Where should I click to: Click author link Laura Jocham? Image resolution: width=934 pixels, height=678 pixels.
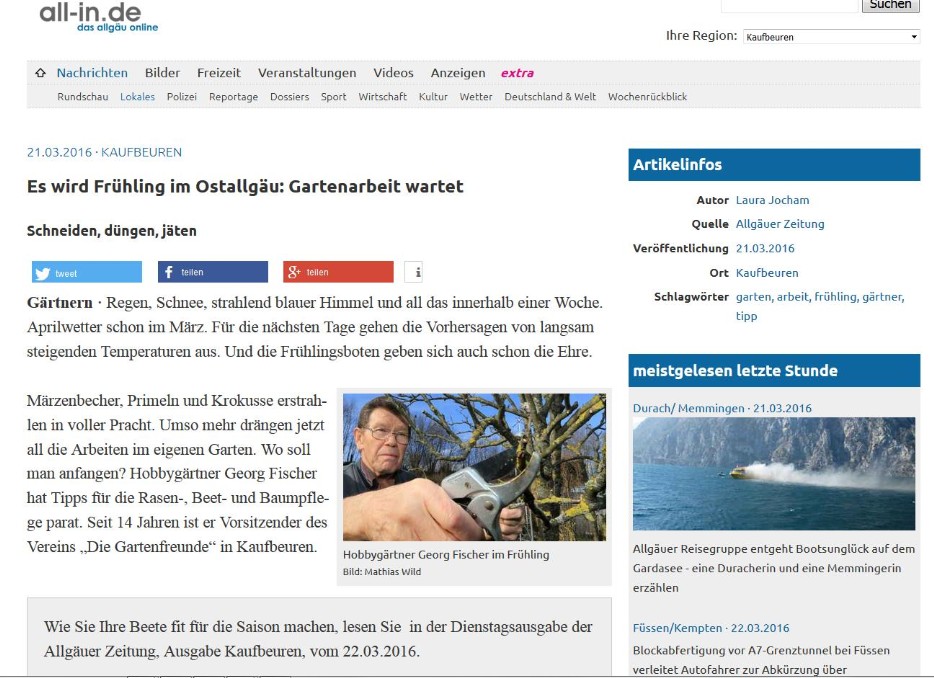click(772, 200)
